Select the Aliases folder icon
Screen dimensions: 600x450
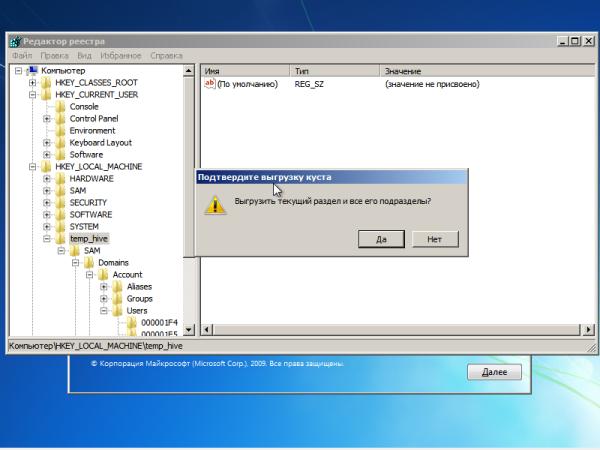[118, 286]
